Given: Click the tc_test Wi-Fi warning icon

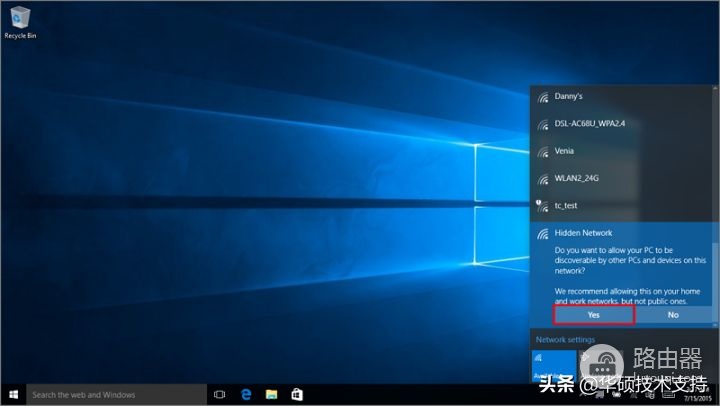Looking at the screenshot, I should [x=542, y=206].
